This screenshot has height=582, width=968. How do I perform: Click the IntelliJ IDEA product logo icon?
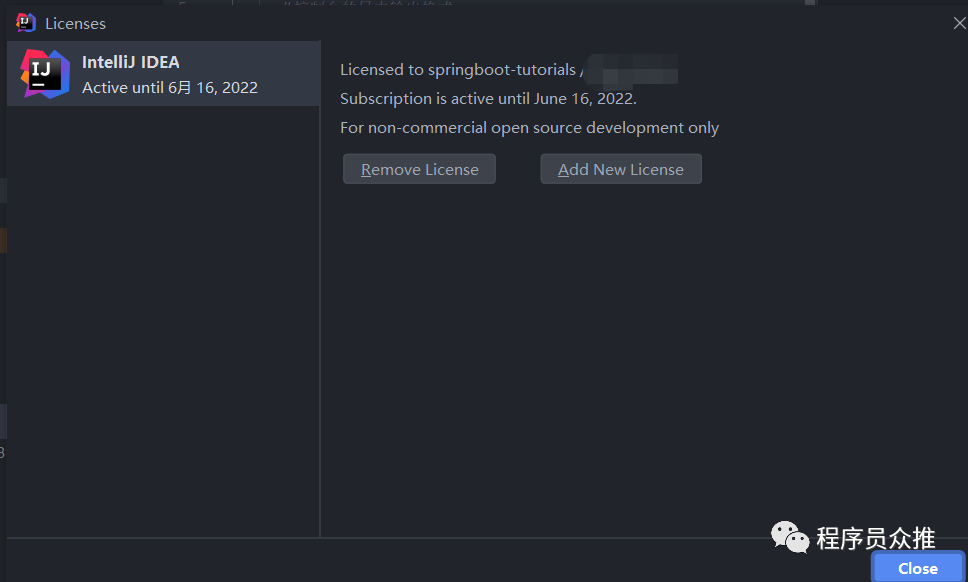pyautogui.click(x=44, y=74)
